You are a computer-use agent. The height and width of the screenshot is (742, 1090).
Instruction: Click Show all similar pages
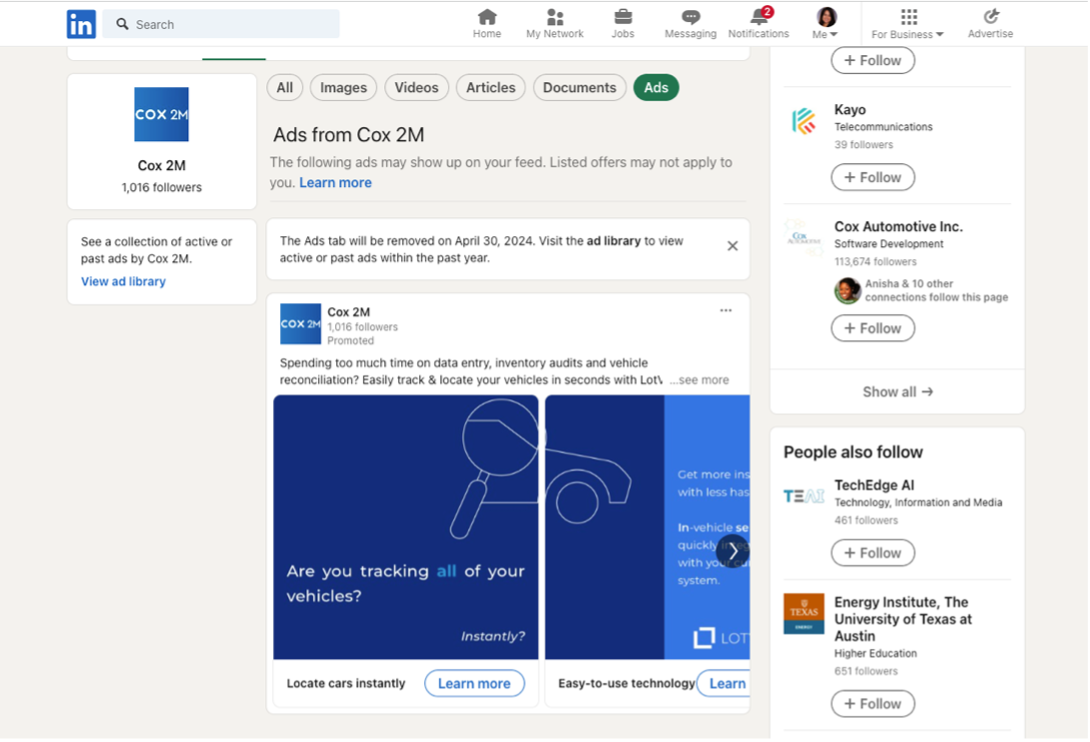(897, 392)
